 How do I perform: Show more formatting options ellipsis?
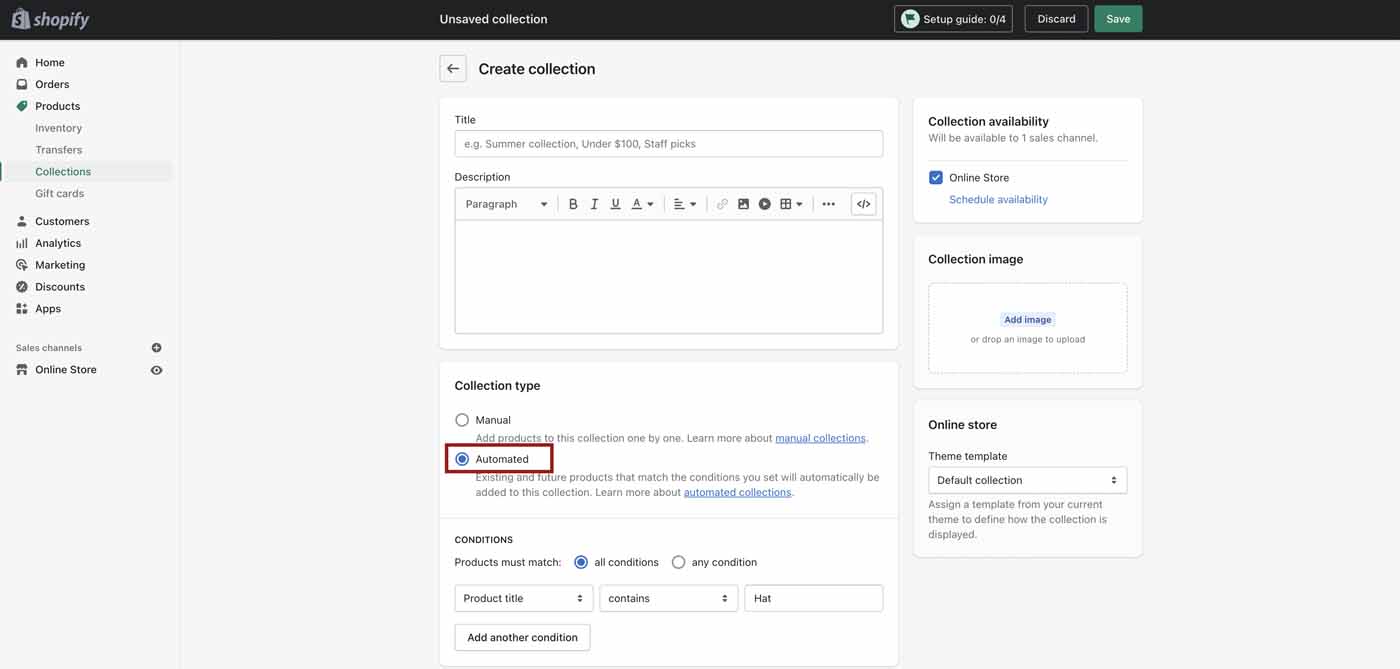click(828, 204)
